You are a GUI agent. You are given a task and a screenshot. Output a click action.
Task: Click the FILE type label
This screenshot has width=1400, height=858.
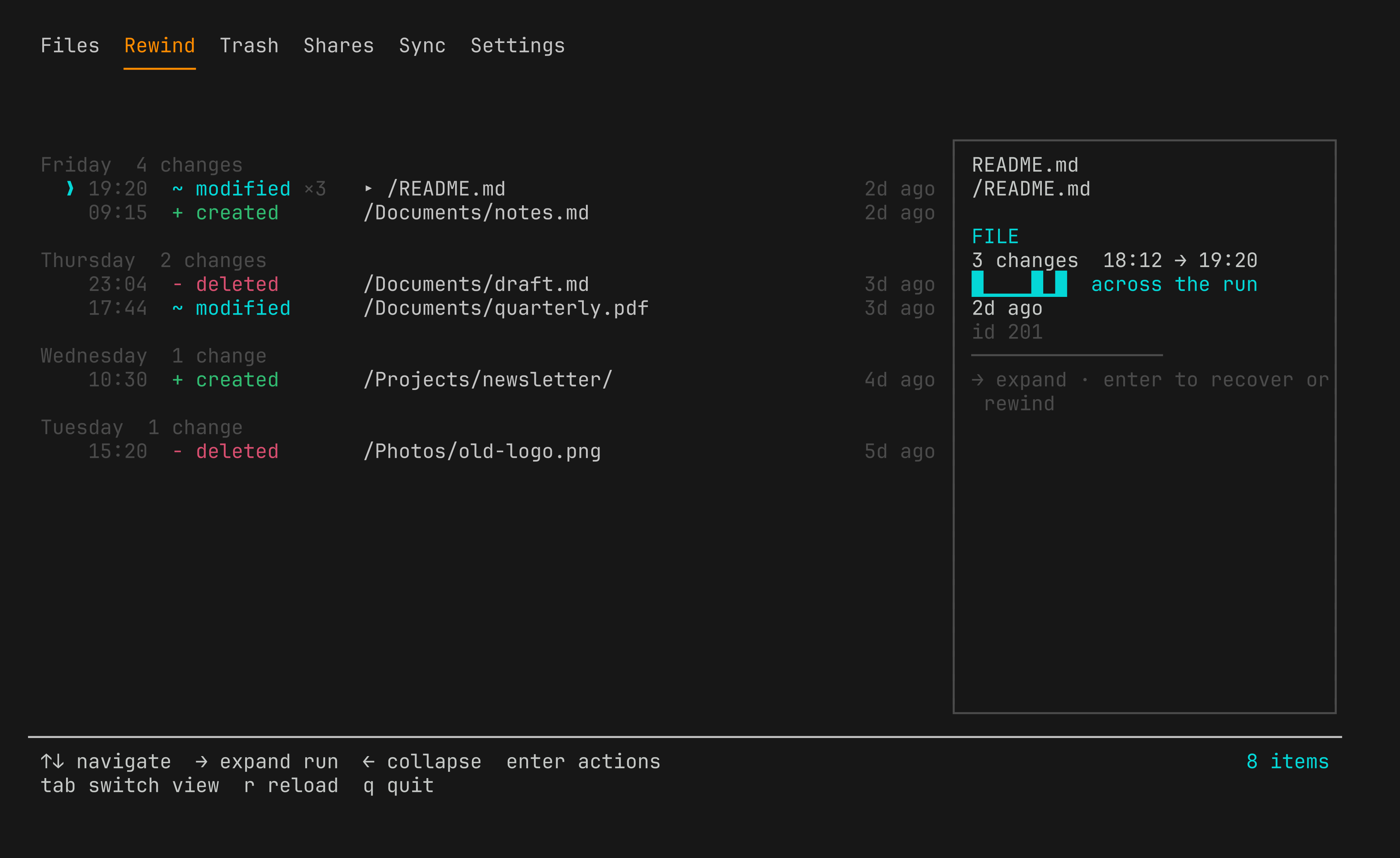[995, 236]
